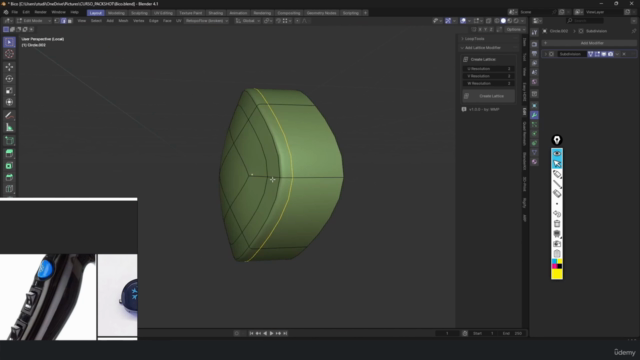Screen dimensions: 640x360
Task: Switch to wireframe viewport shading
Action: (x=497, y=21)
